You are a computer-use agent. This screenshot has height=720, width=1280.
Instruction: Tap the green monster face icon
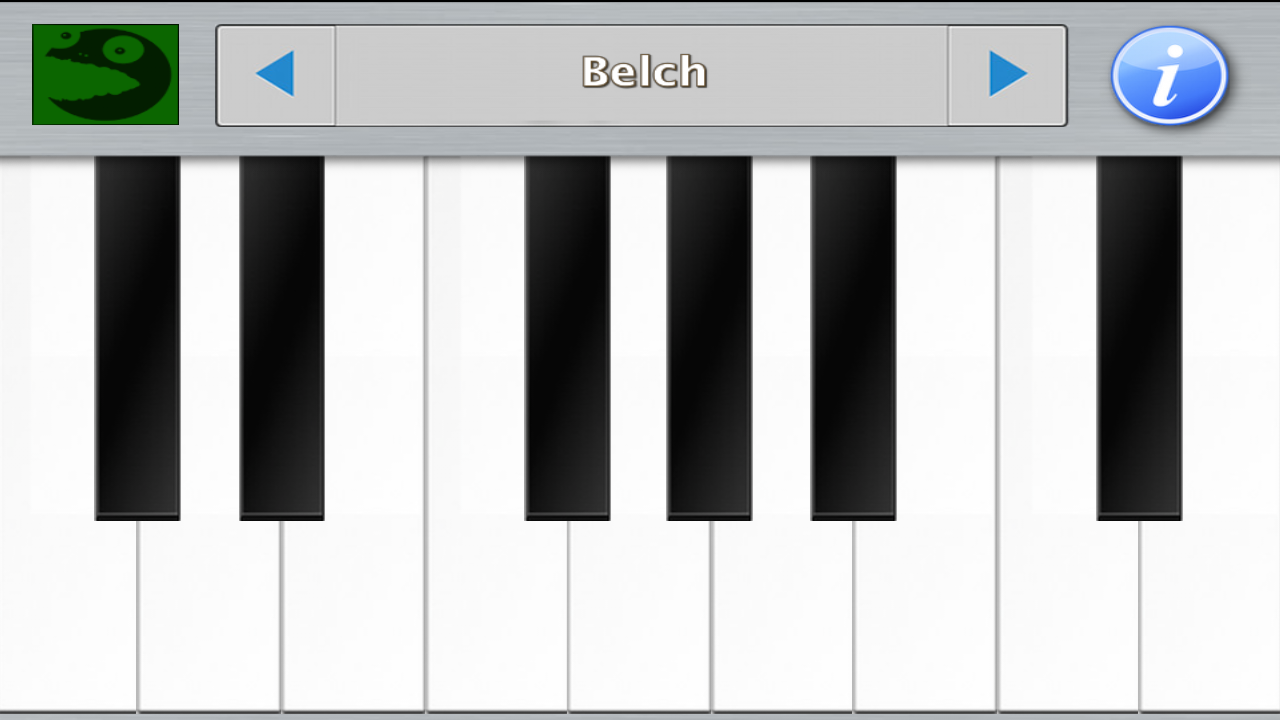[105, 75]
